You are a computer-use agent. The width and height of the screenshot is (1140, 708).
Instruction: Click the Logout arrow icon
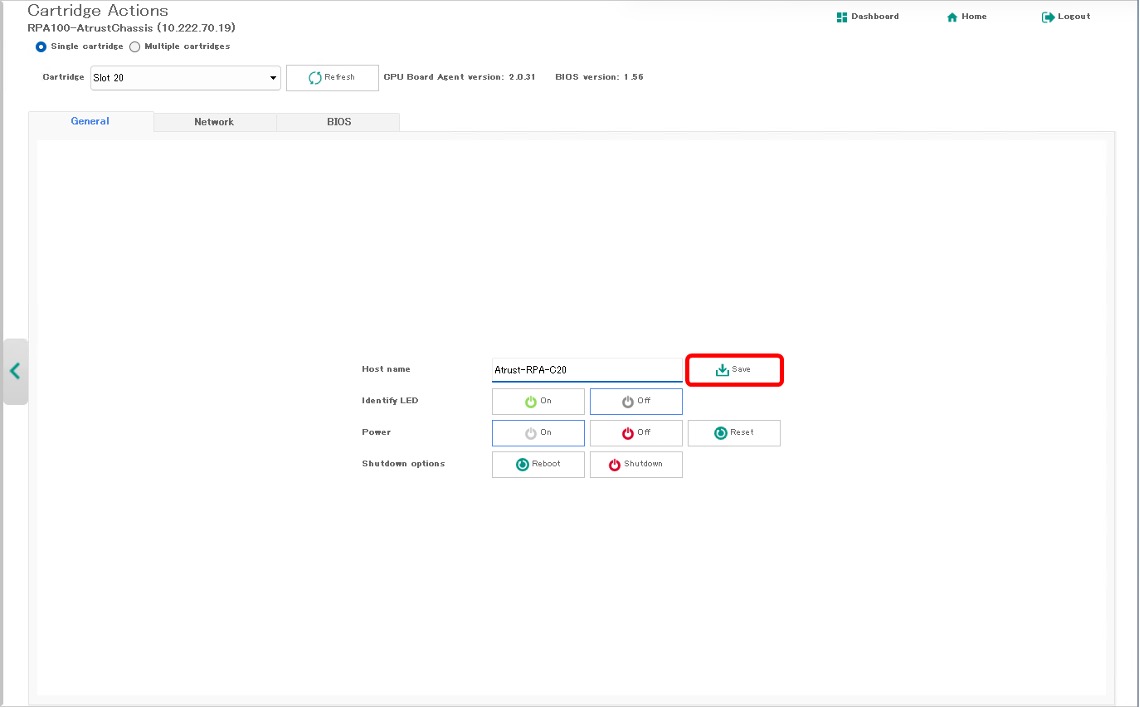[x=1047, y=17]
